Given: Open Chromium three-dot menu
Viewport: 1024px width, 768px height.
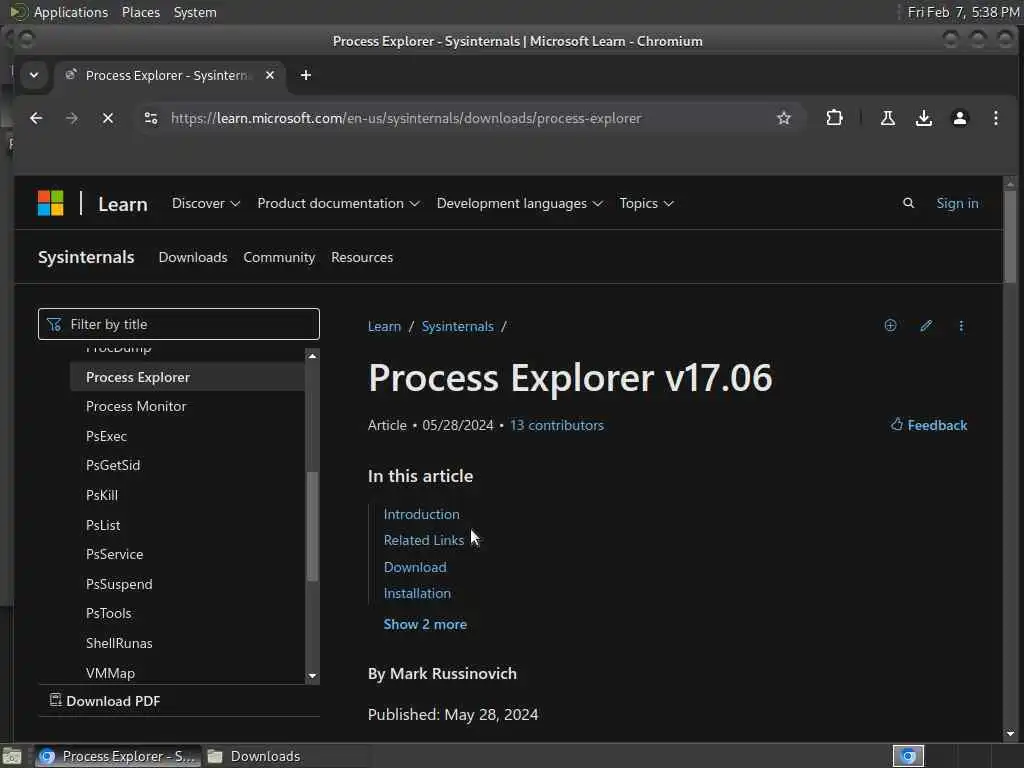Looking at the screenshot, I should tap(995, 118).
